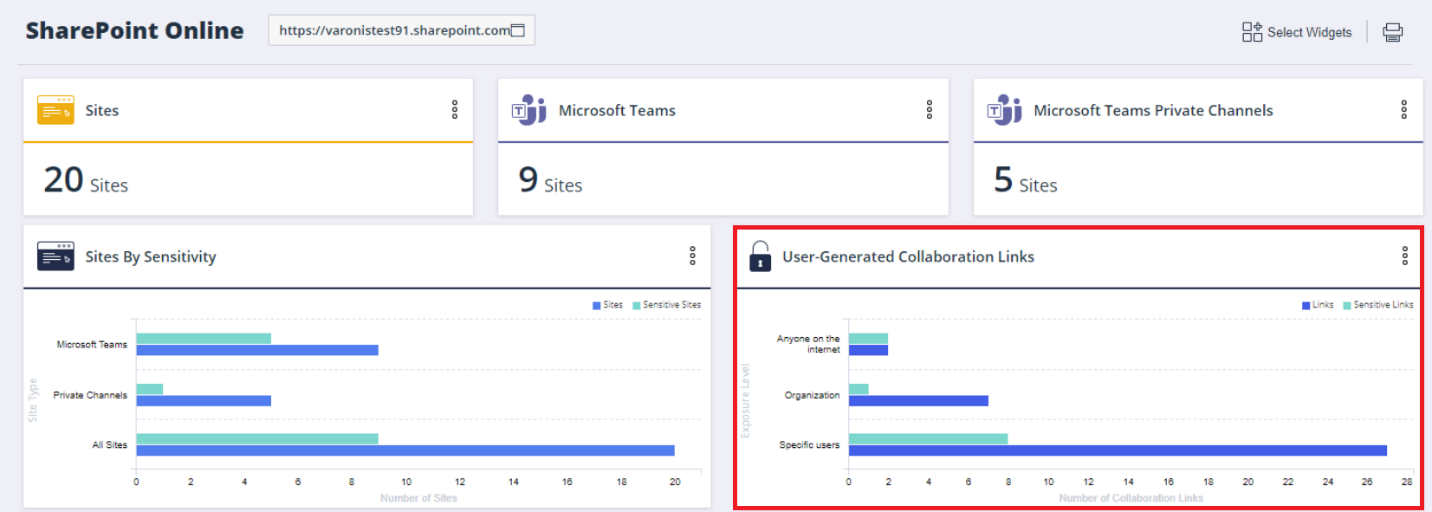Viewport: 1432px width, 512px height.
Task: Click All Sites blue bar
Action: (406, 450)
